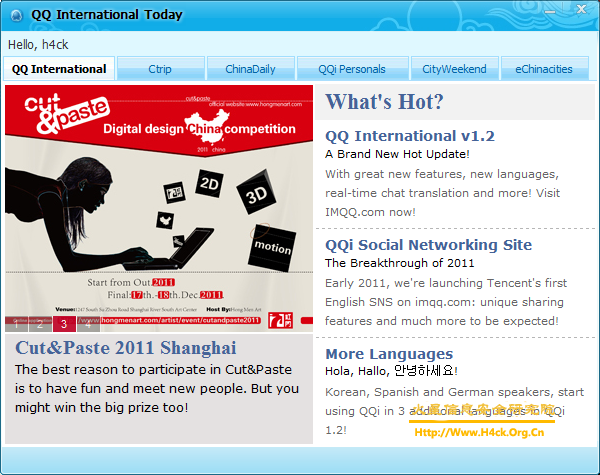The image size is (600, 475).
Task: Click the "What's Hot?" heading
Action: pyautogui.click(x=384, y=102)
